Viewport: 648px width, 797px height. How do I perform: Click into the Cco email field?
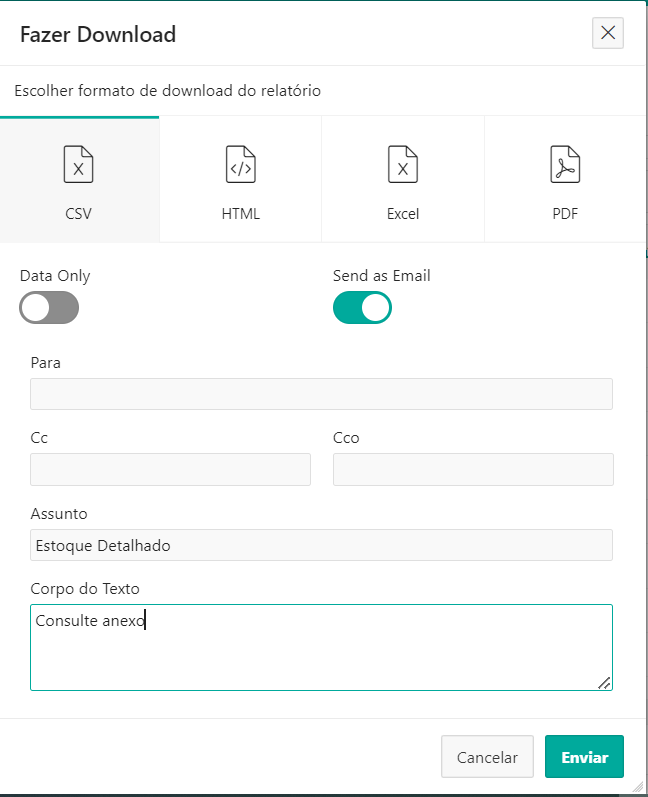click(473, 469)
